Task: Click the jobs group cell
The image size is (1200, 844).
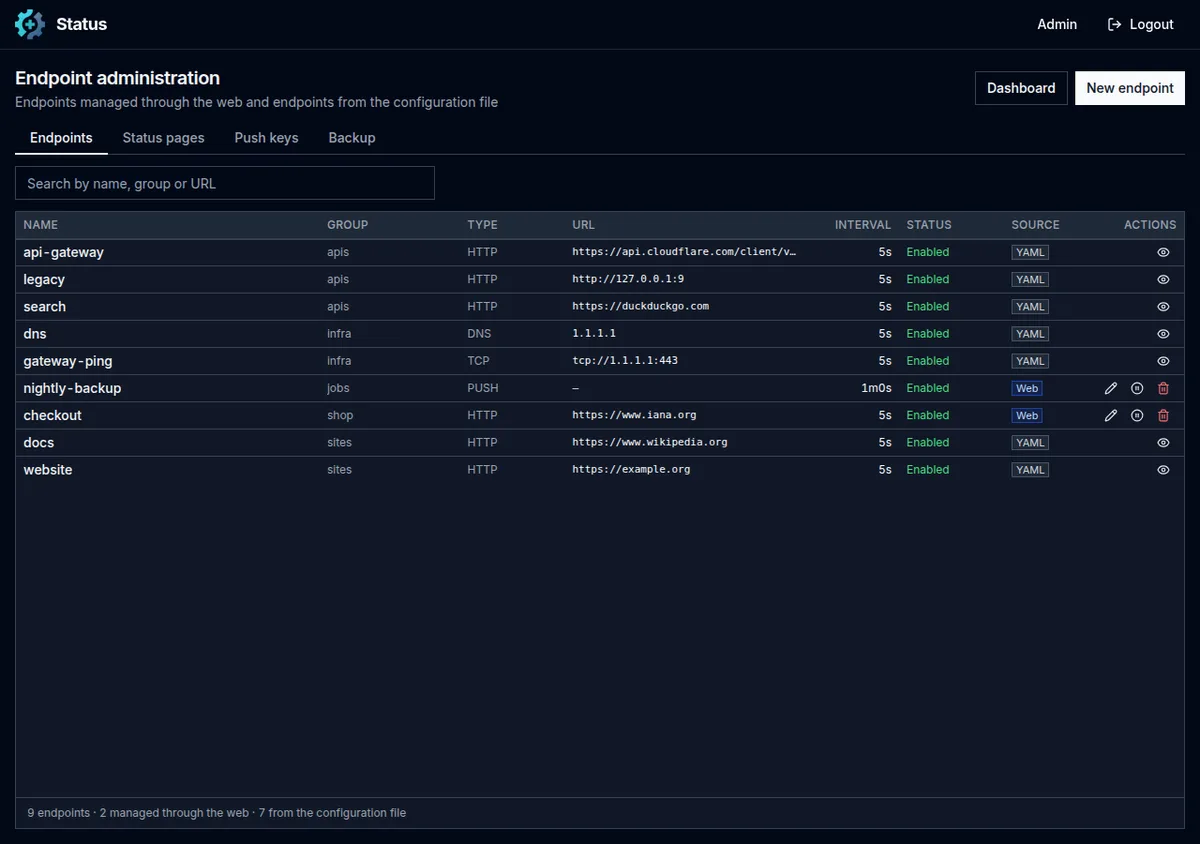Action: click(x=338, y=388)
